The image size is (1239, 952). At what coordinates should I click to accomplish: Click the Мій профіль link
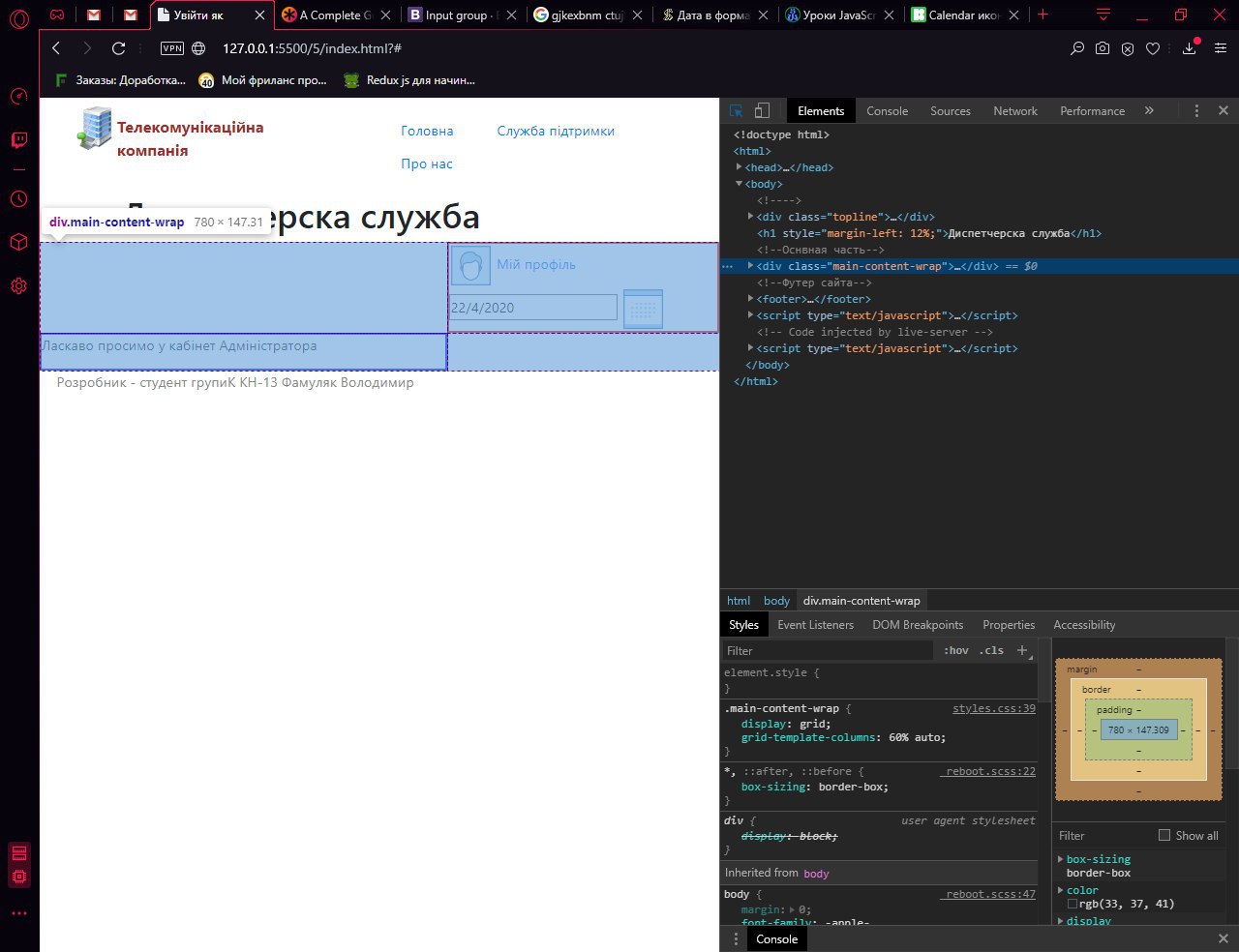[x=536, y=264]
